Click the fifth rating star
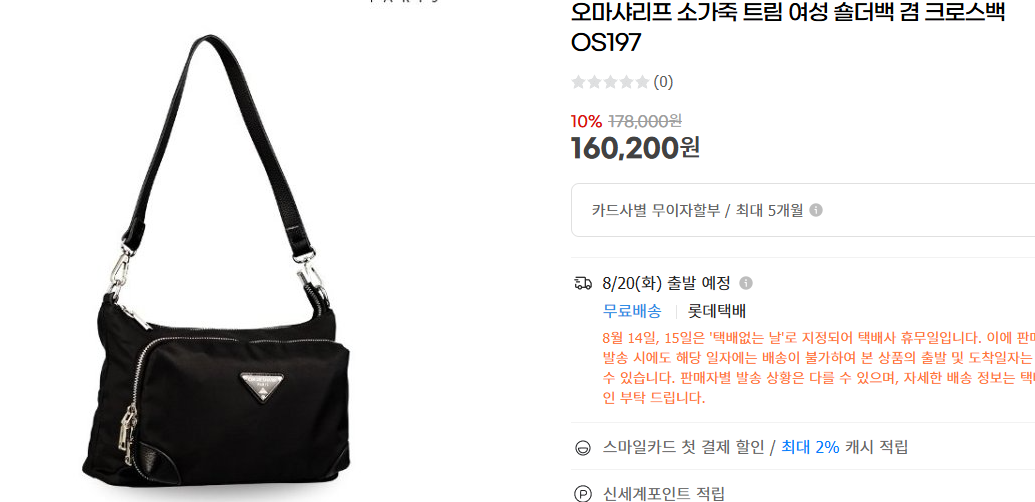Viewport: 1035px width, 502px height. [x=642, y=82]
